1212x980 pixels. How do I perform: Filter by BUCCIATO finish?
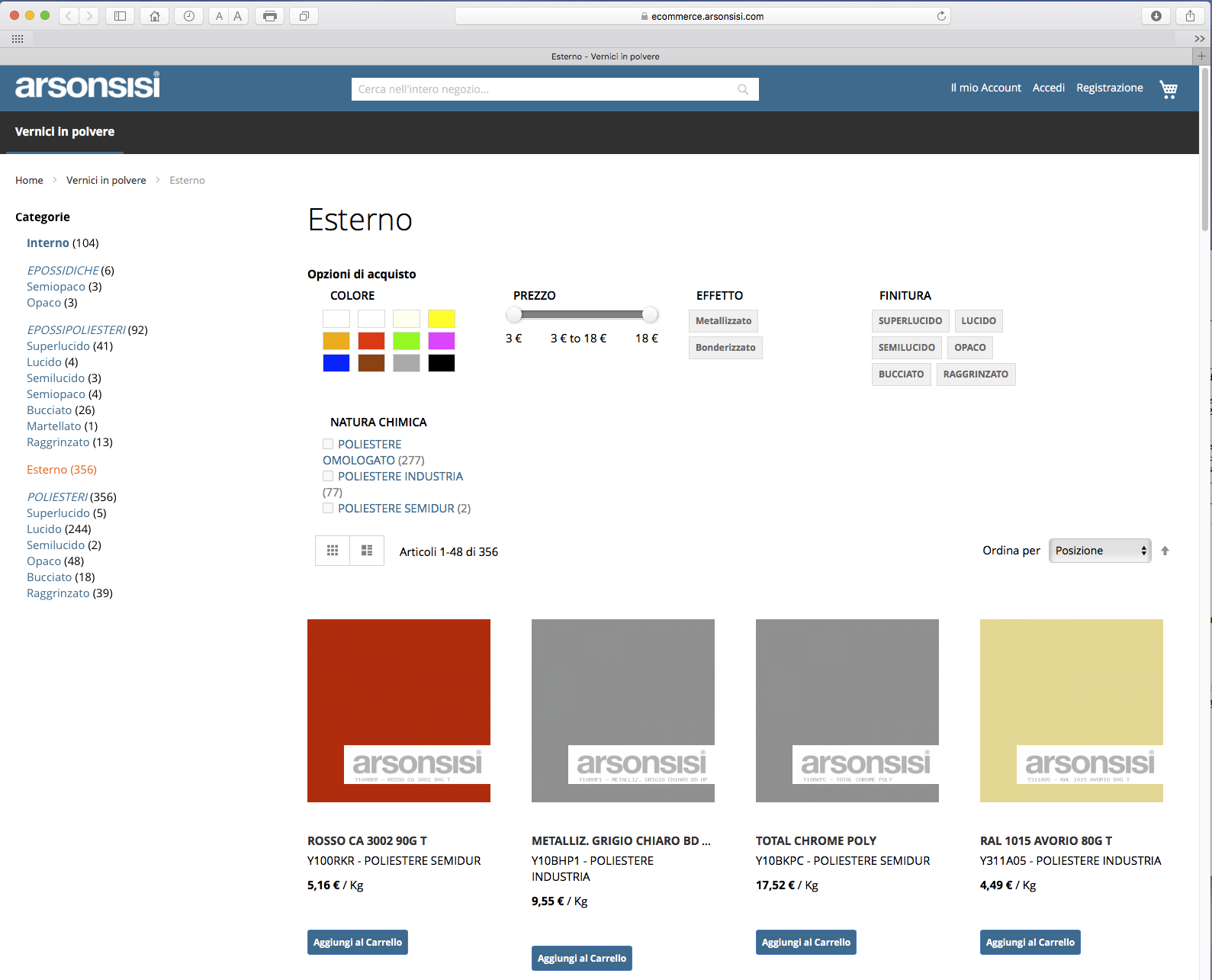901,374
